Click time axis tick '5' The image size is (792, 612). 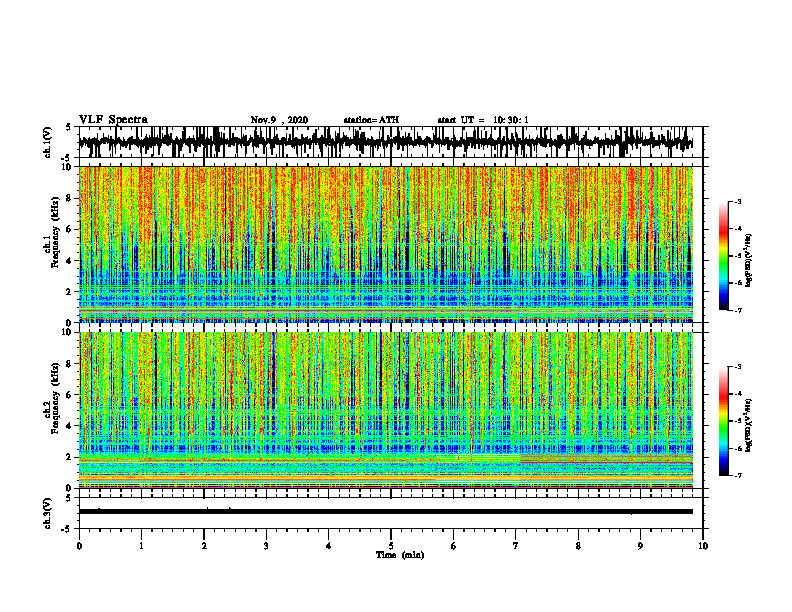(391, 546)
